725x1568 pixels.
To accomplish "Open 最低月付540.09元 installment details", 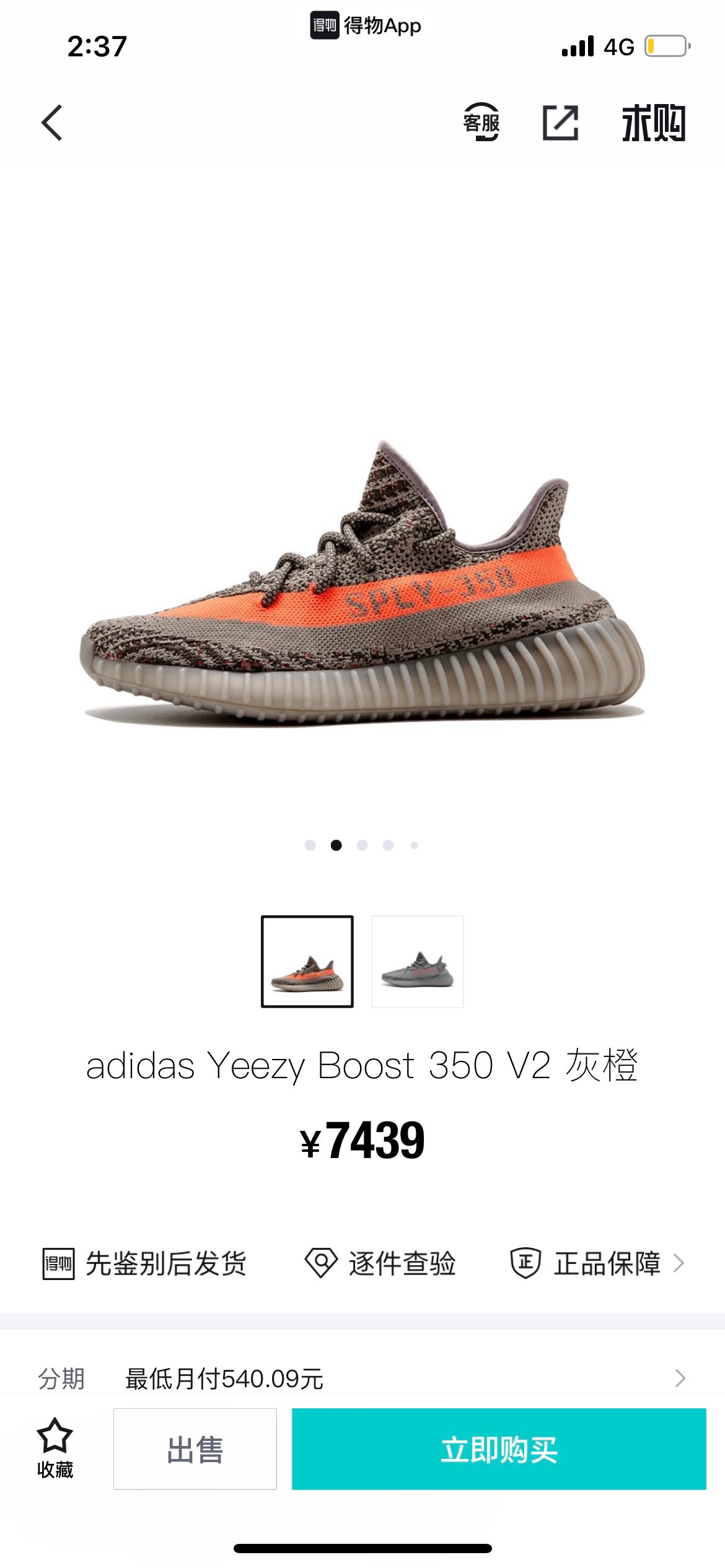I will tap(224, 1379).
